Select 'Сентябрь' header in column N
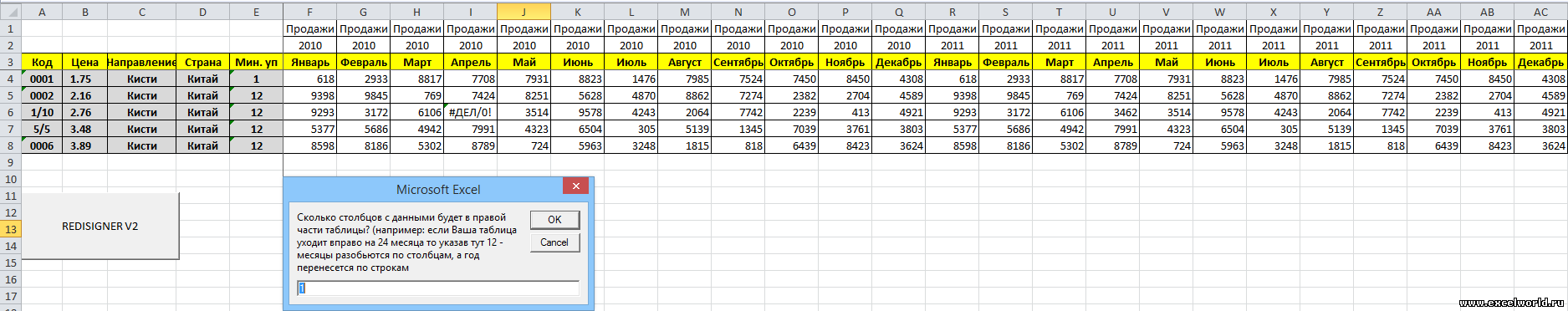The image size is (1568, 311). (x=738, y=62)
